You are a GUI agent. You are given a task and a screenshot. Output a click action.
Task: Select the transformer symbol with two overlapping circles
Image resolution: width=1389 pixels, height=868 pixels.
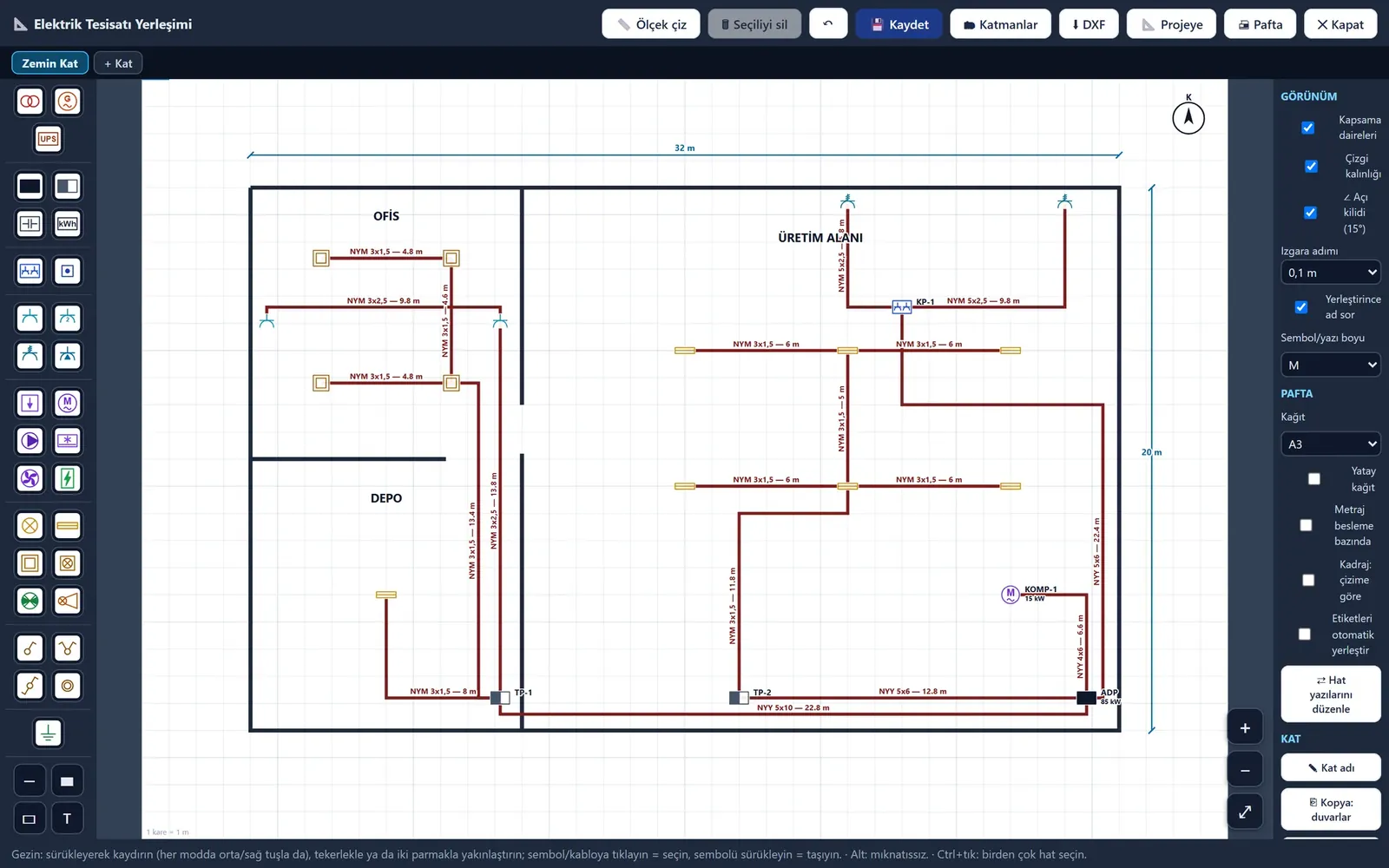(30, 102)
